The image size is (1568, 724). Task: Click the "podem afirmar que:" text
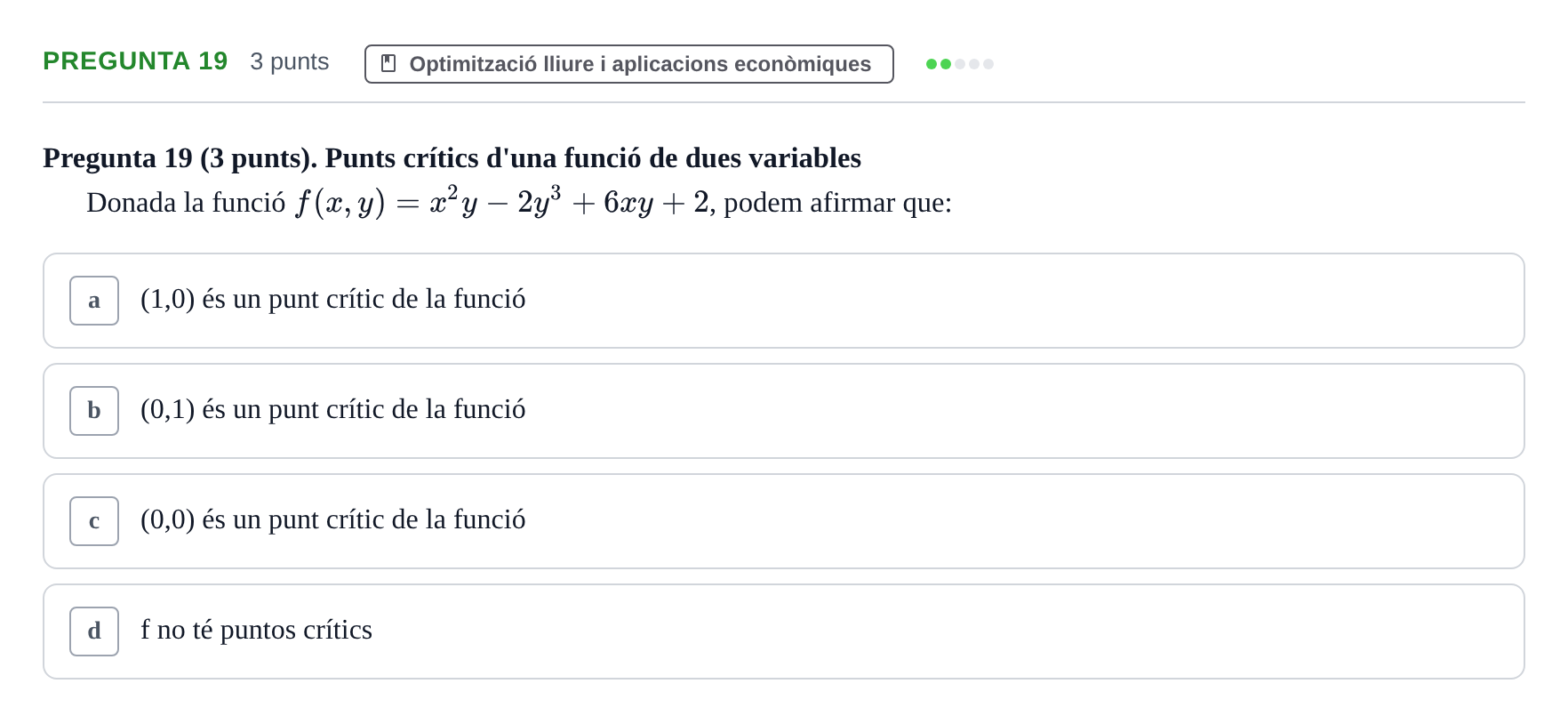pyautogui.click(x=837, y=203)
